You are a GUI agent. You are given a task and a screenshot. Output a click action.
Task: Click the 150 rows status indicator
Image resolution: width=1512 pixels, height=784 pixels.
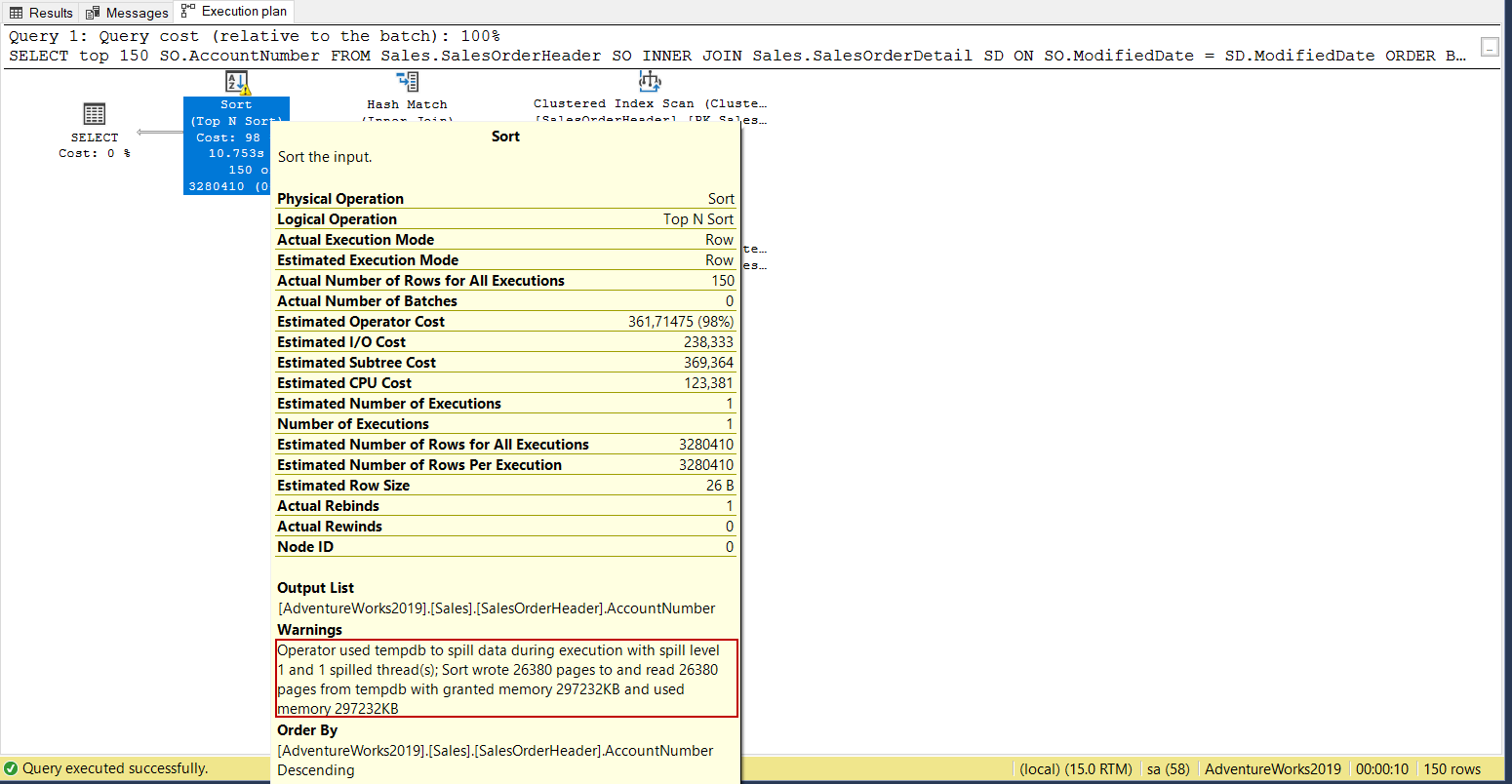point(1452,768)
